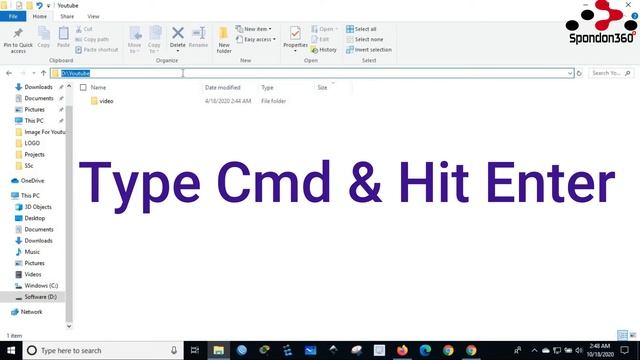The height and width of the screenshot is (360, 640).
Task: Open the File tab
Action: [x=13, y=16]
